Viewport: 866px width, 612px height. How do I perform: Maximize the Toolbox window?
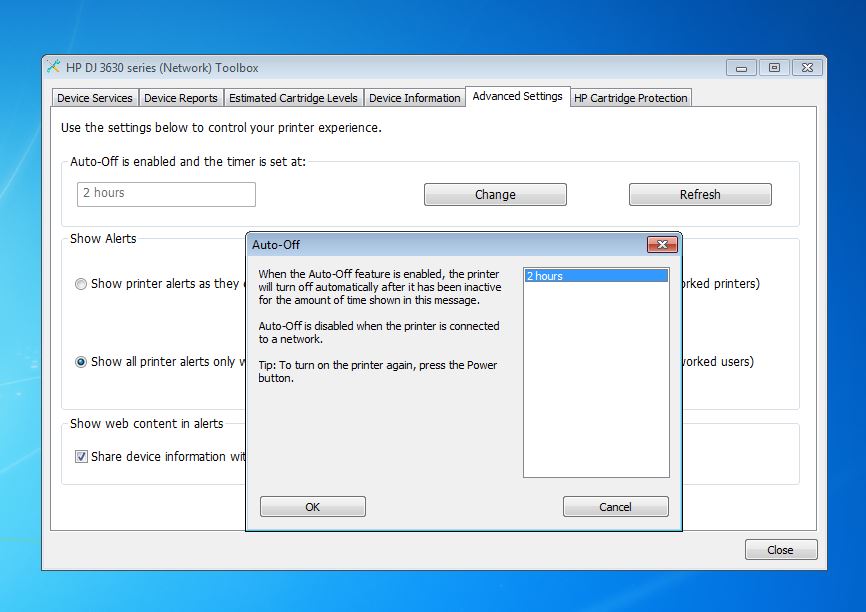pos(774,68)
